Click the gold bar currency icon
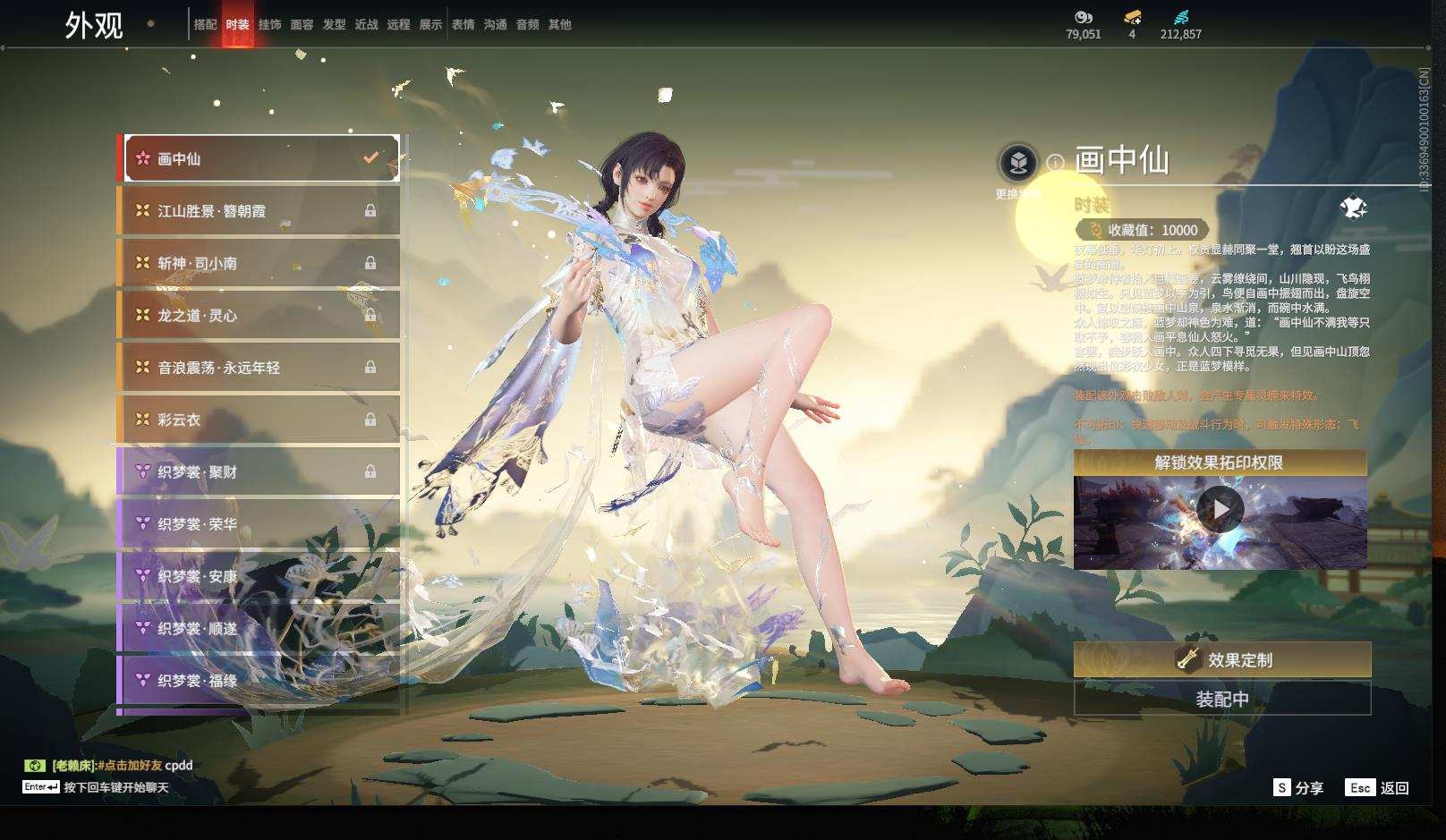Screen dimensions: 1446x840 coord(1132,17)
